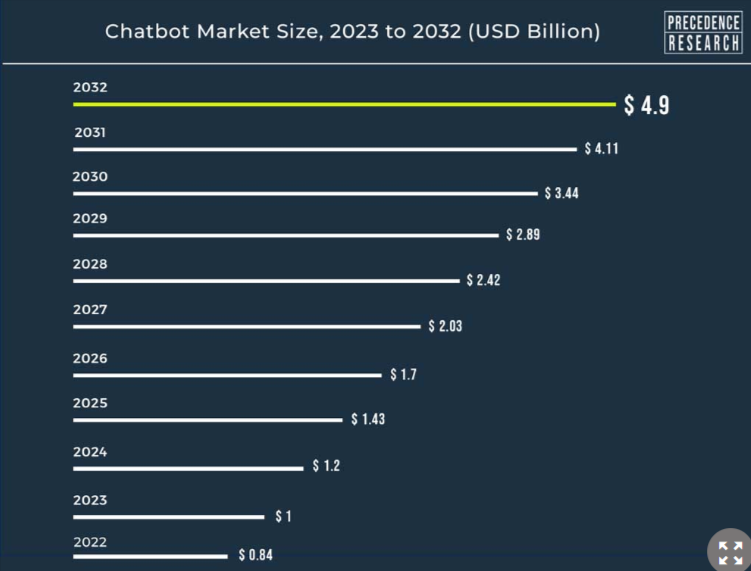Screen dimensions: 751x571
Task: Click the chart title text
Action: (x=353, y=32)
